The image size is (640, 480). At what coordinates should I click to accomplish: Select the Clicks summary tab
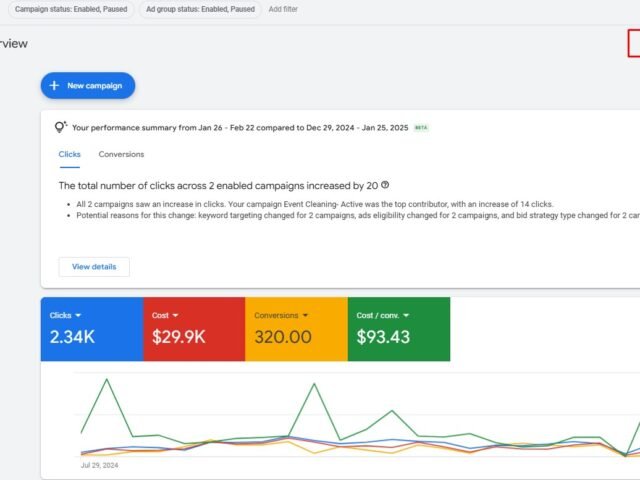point(70,154)
